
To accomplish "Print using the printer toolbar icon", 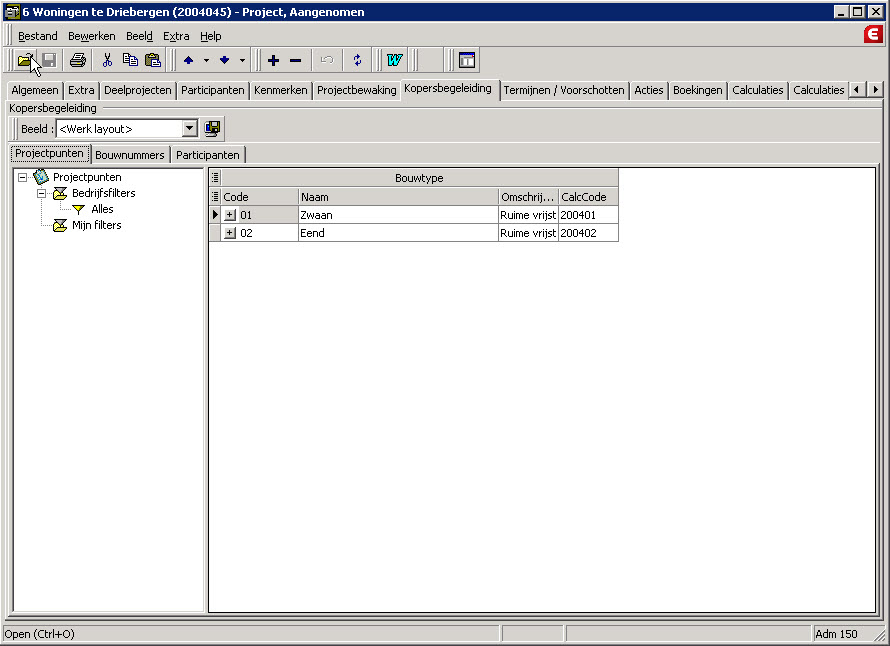I will pyautogui.click(x=78, y=60).
